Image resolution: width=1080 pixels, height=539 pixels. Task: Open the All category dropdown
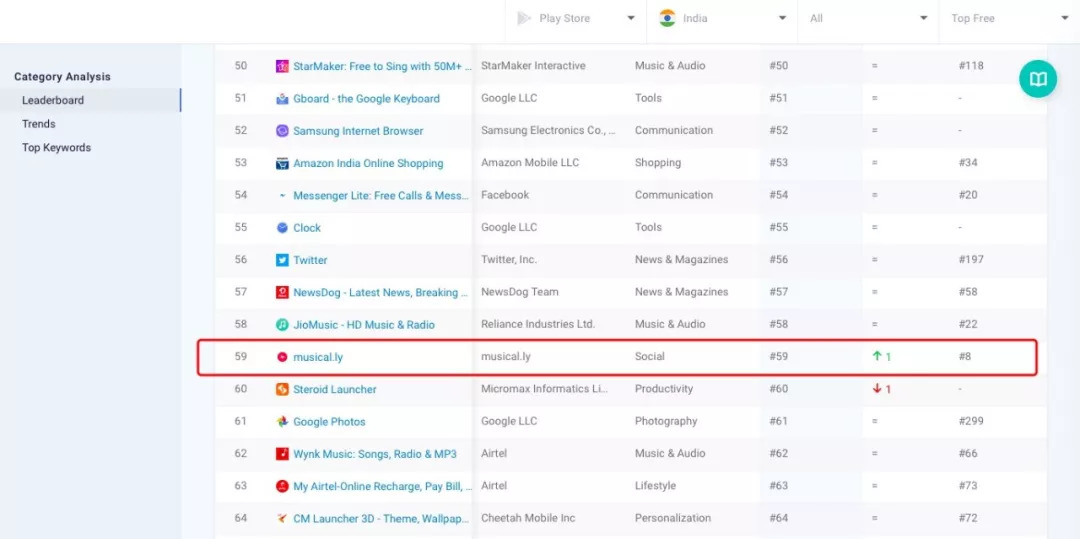click(868, 19)
